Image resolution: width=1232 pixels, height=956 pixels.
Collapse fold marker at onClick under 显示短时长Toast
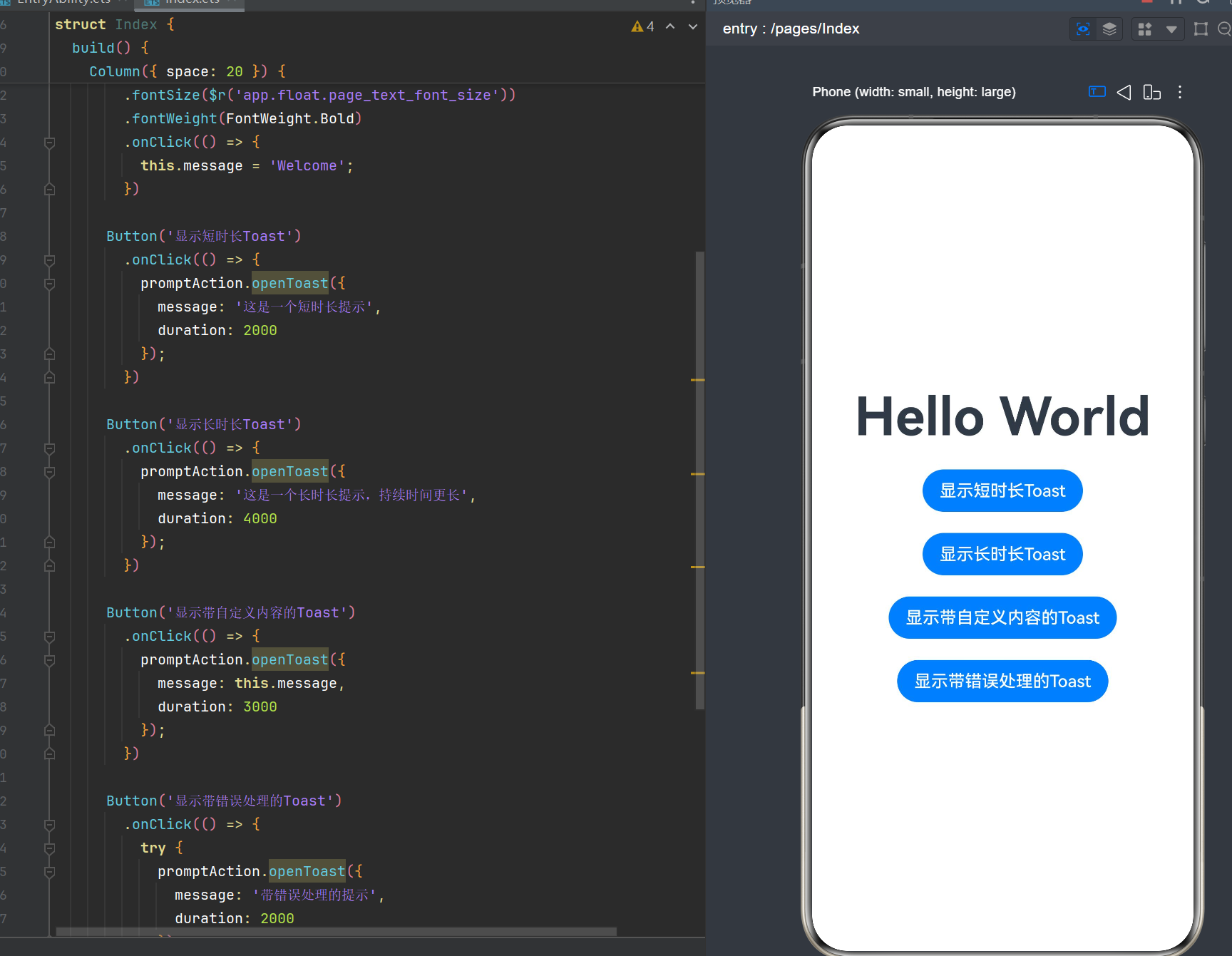(50, 260)
